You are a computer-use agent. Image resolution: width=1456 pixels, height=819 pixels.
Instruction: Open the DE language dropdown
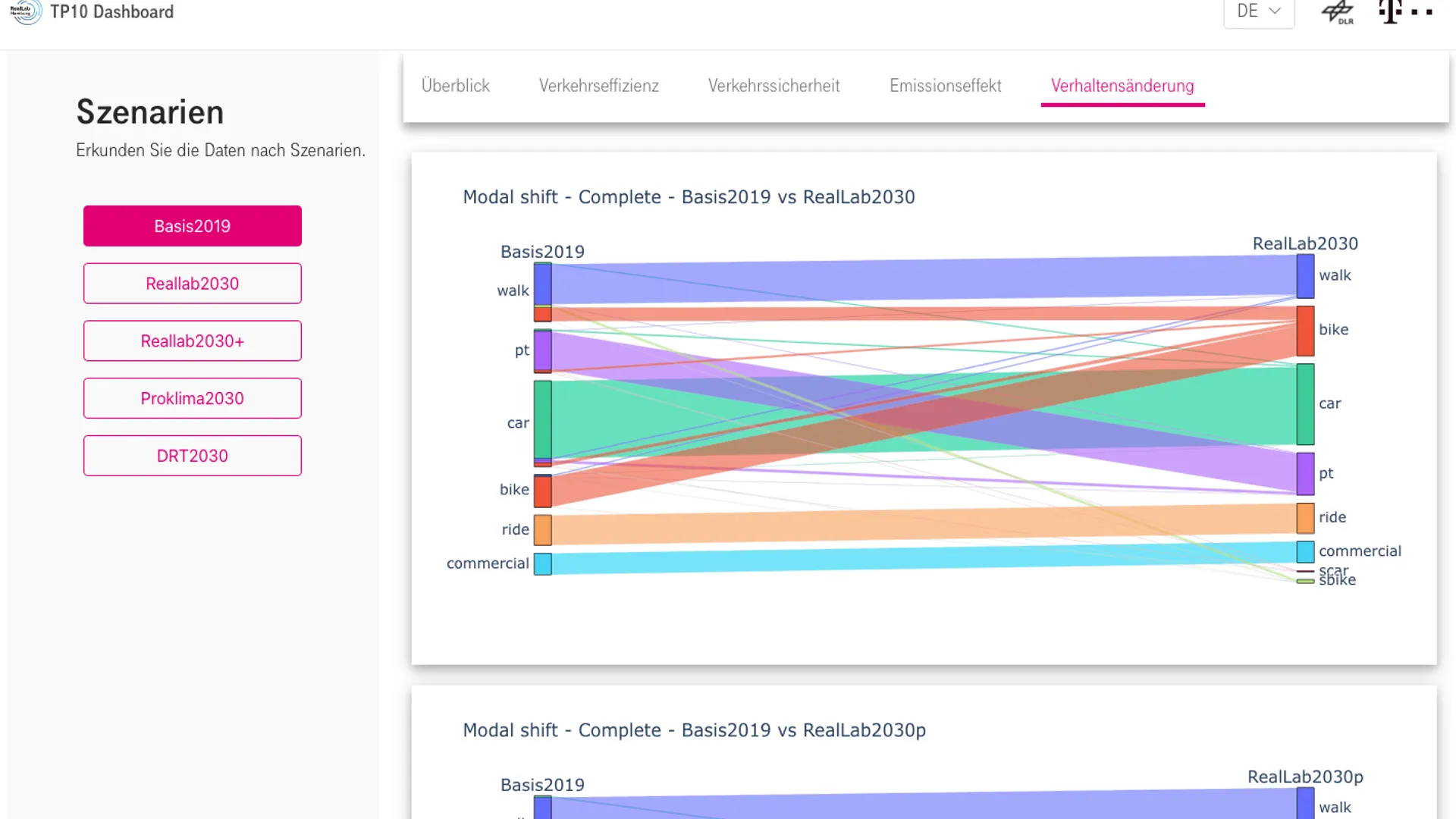[1259, 12]
